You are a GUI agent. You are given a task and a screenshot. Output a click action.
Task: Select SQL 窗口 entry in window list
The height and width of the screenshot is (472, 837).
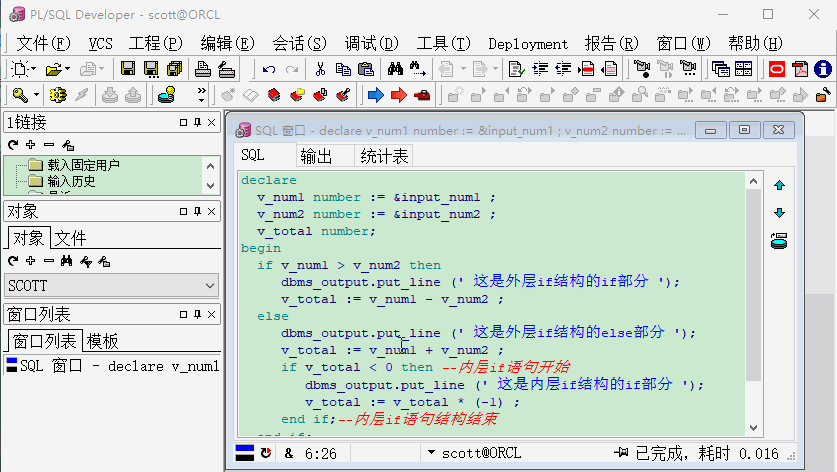point(113,366)
